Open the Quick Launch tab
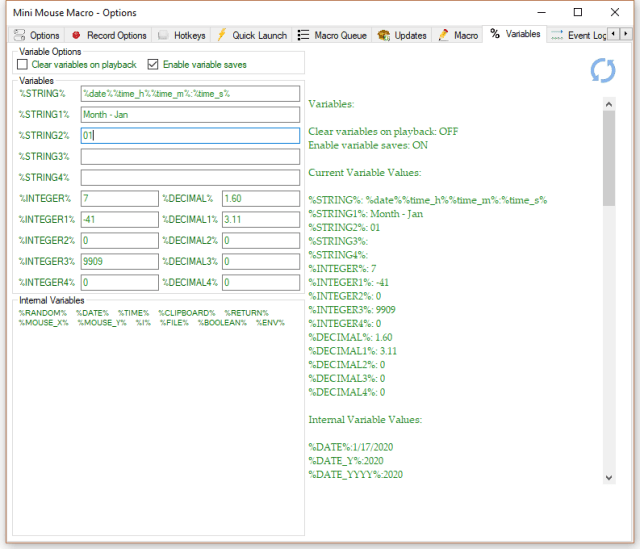 (252, 35)
